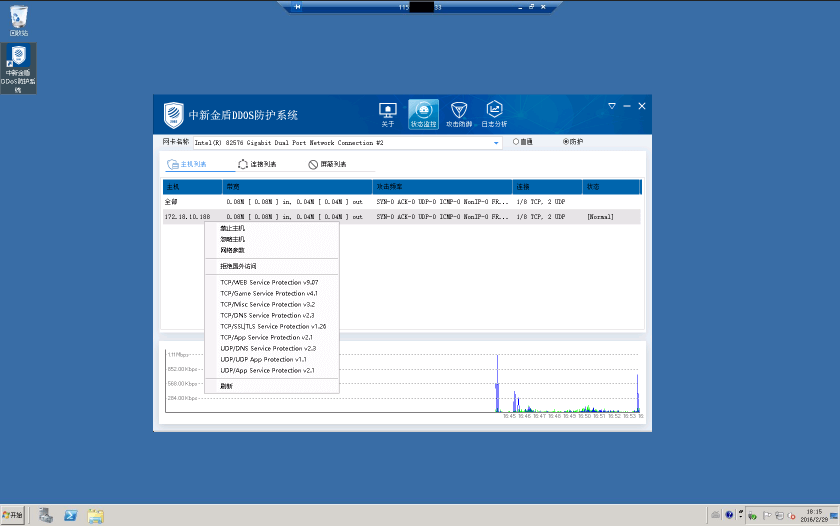Click the taskbar toolbar overflow arrow
This screenshot has height=526, width=840.
point(741,515)
